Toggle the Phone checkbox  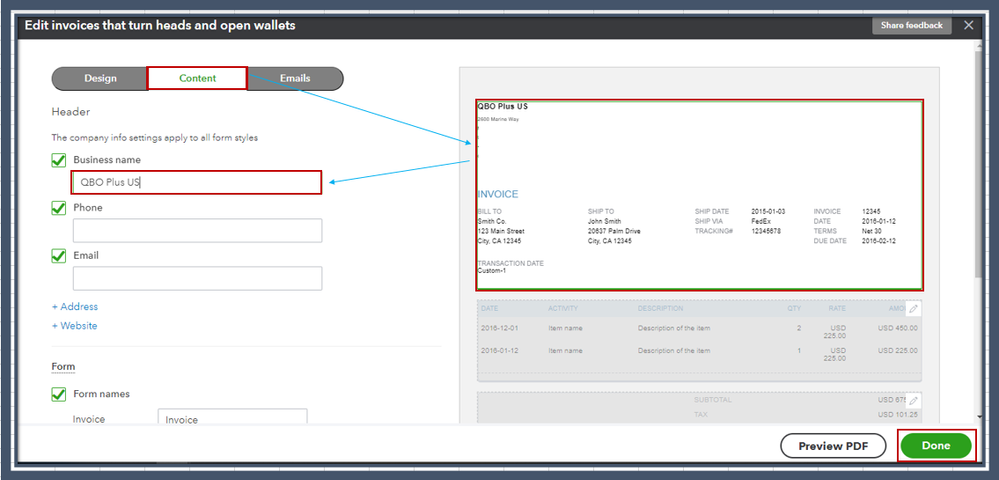click(59, 208)
